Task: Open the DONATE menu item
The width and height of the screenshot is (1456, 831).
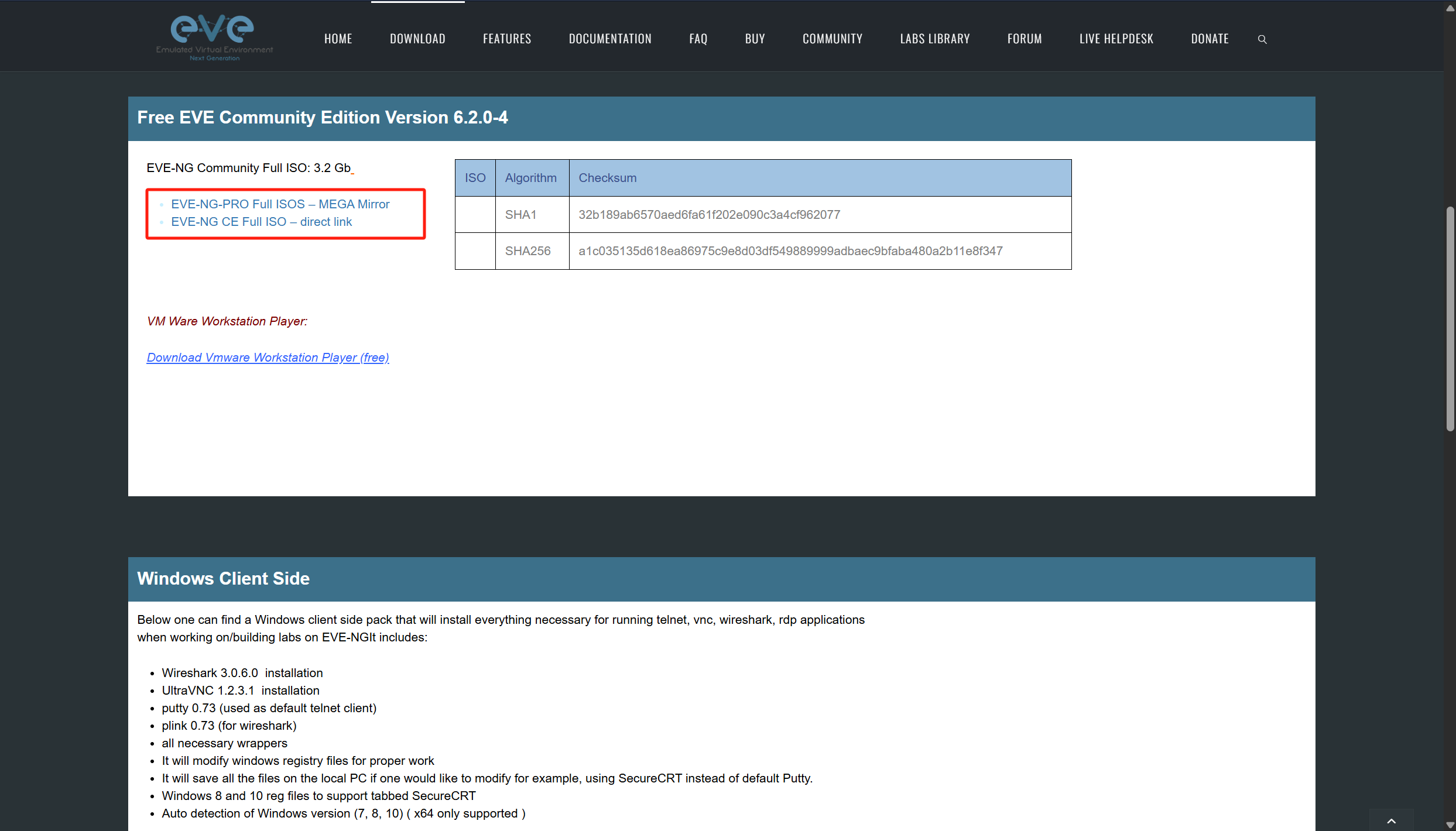Action: click(x=1210, y=39)
